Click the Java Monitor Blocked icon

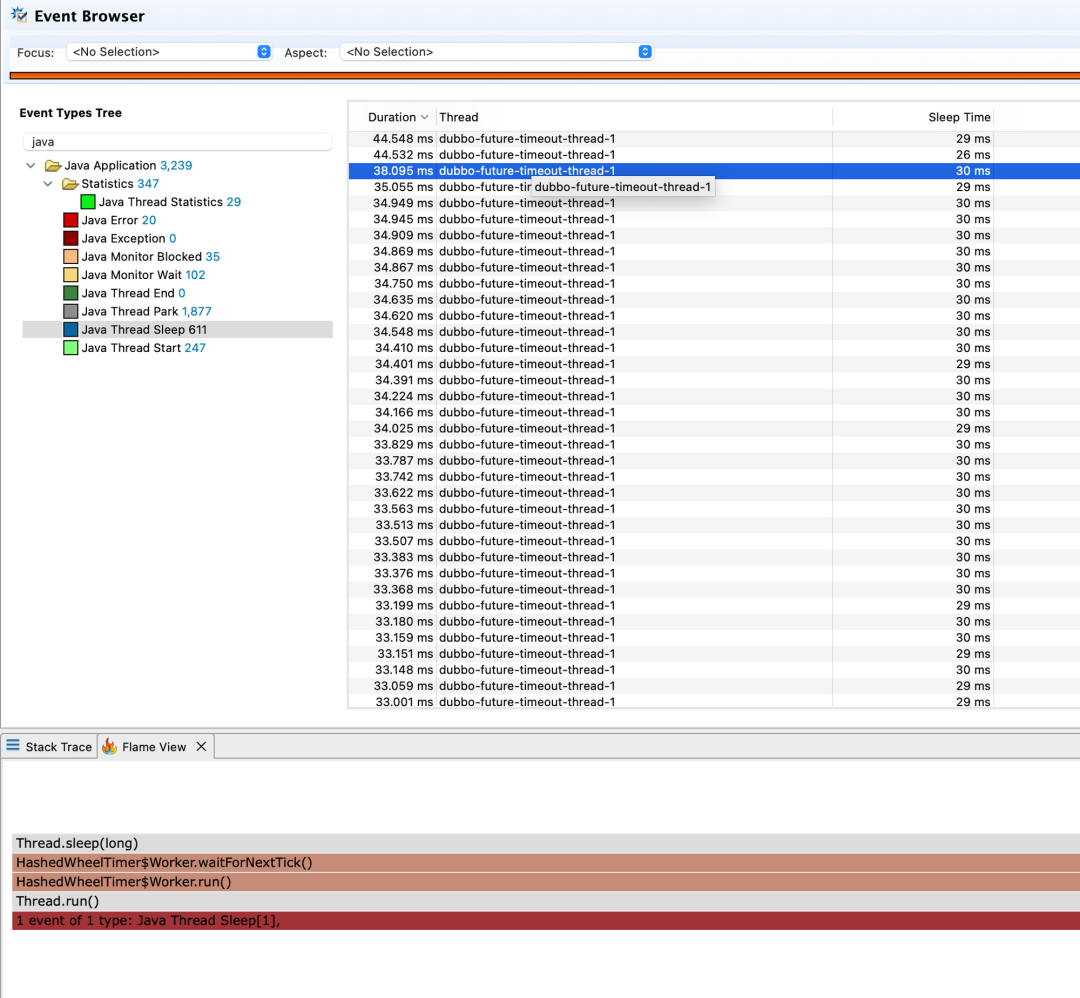click(70, 257)
